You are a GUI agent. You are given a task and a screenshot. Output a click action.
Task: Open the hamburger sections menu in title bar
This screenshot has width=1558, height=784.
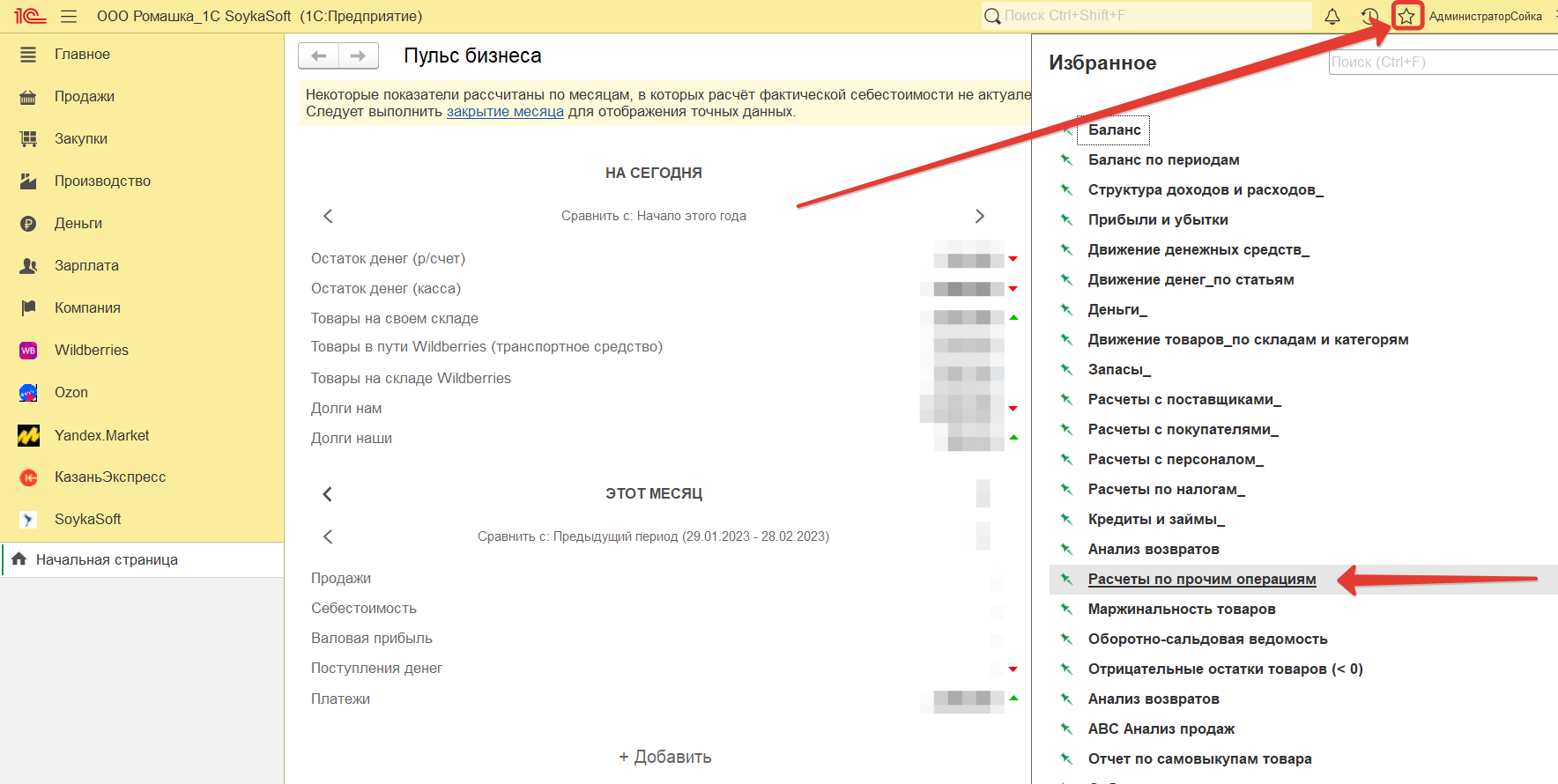[x=69, y=16]
